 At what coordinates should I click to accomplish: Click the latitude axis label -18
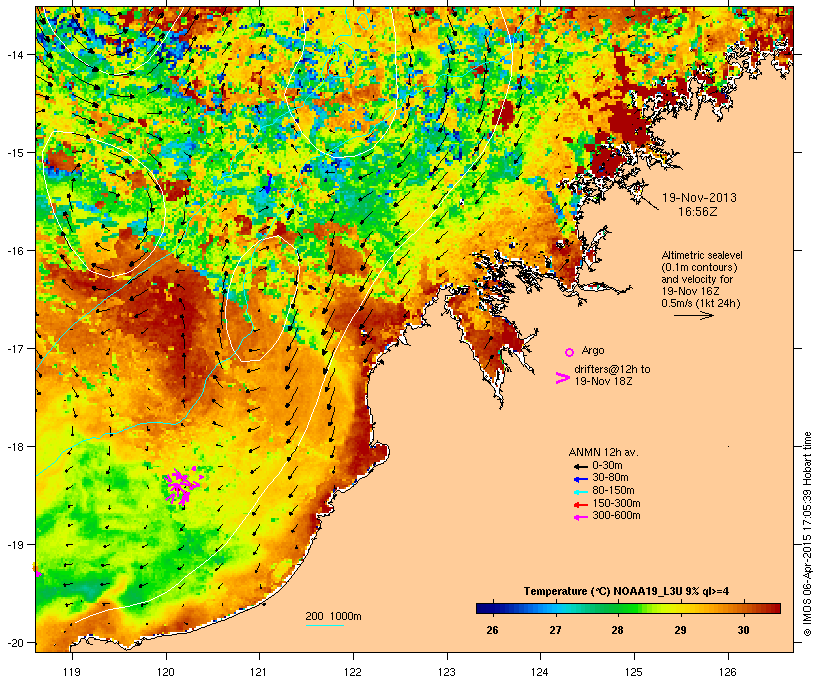[x=14, y=447]
